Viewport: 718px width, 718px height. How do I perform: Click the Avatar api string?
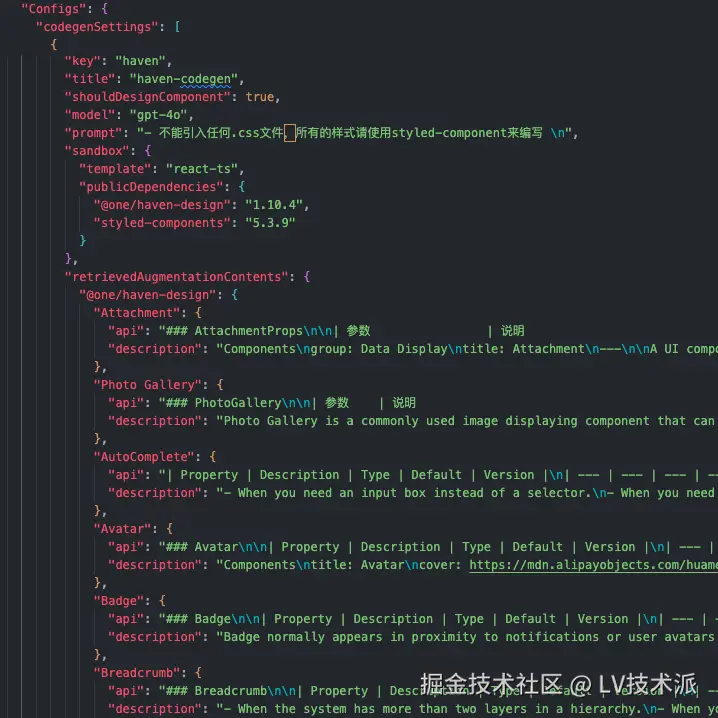pyautogui.click(x=438, y=547)
